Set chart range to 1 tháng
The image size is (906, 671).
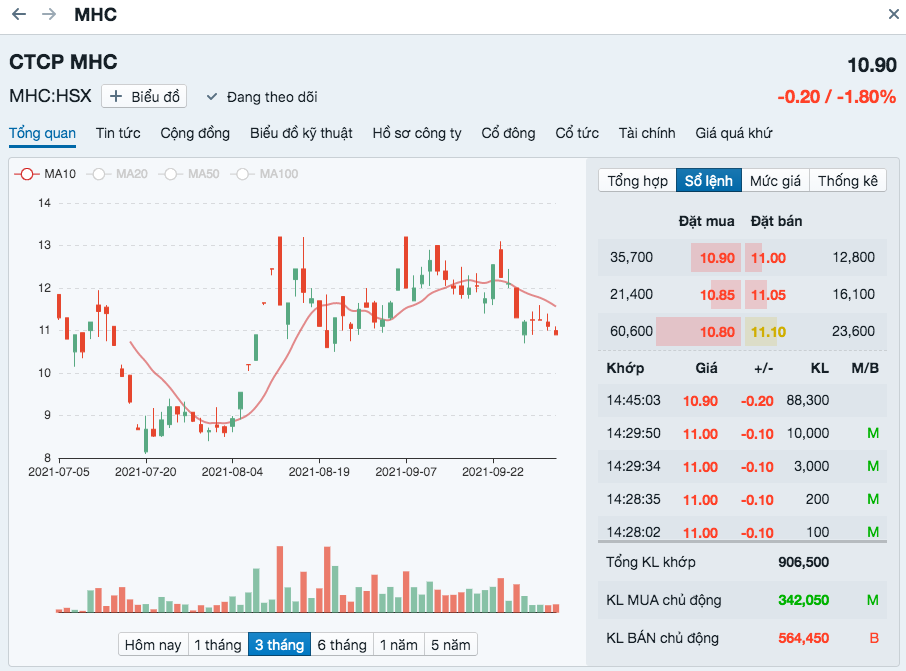[218, 644]
